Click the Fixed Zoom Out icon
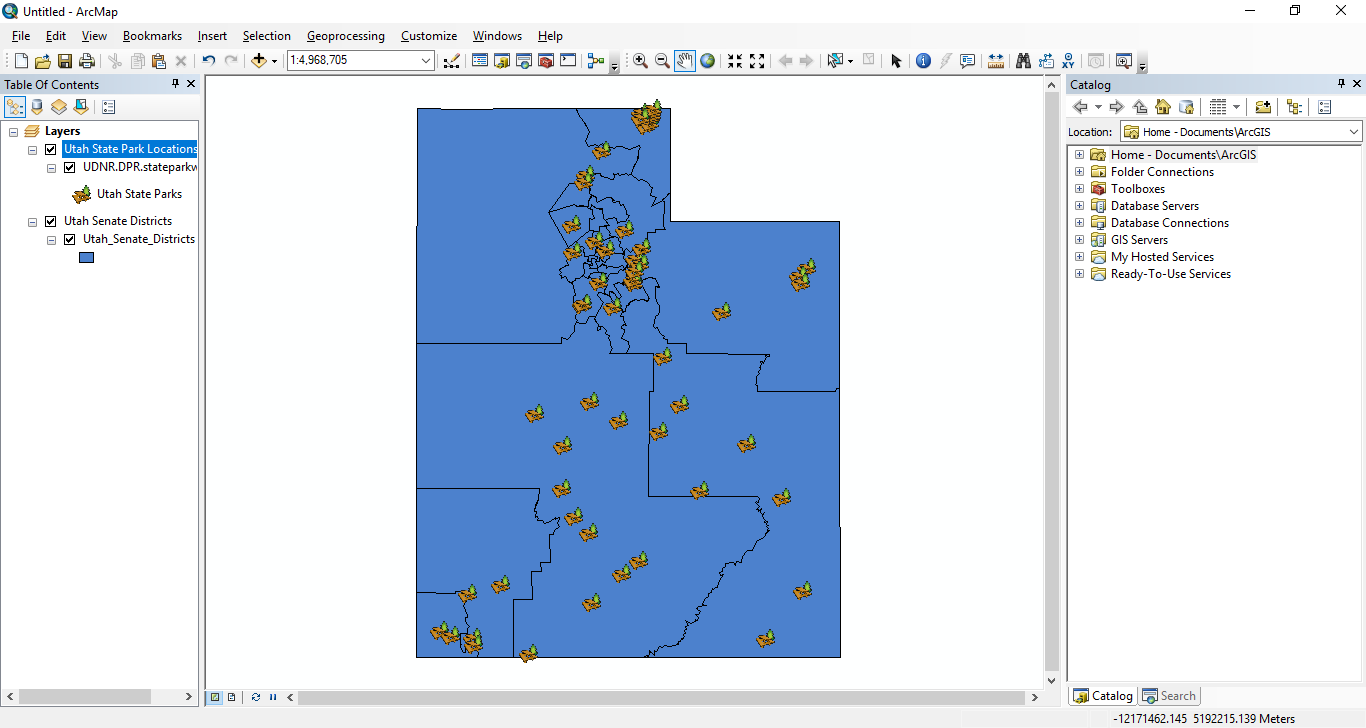1366x728 pixels. coord(757,61)
